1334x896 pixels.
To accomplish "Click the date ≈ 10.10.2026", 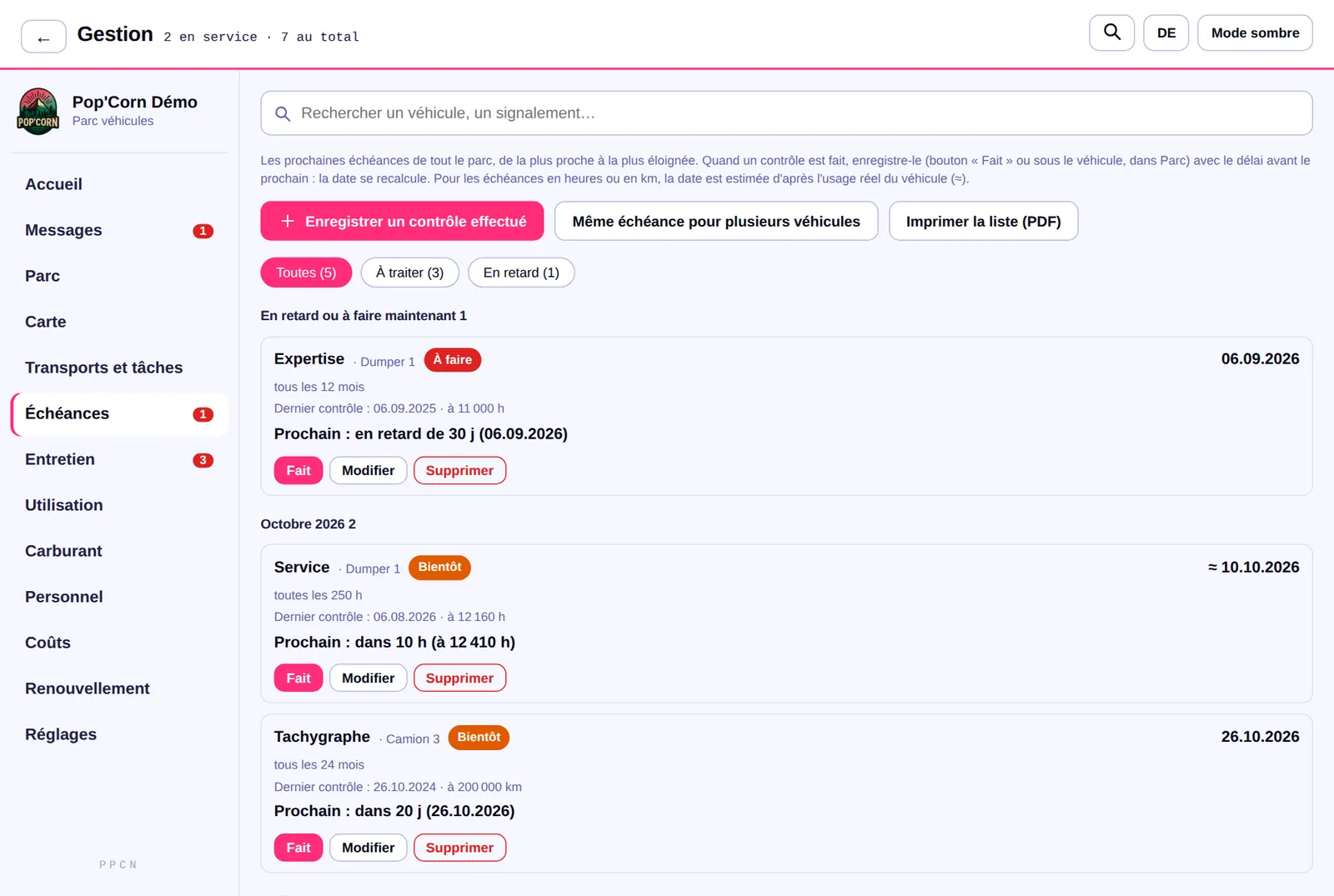I will 1253,568.
